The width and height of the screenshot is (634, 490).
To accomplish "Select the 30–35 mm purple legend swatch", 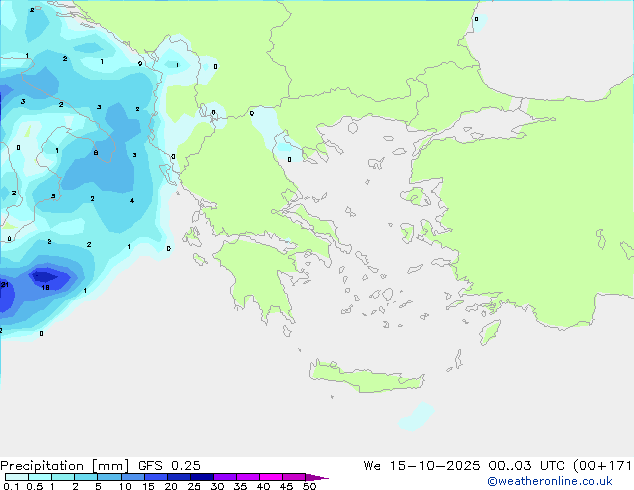I will coord(225,477).
